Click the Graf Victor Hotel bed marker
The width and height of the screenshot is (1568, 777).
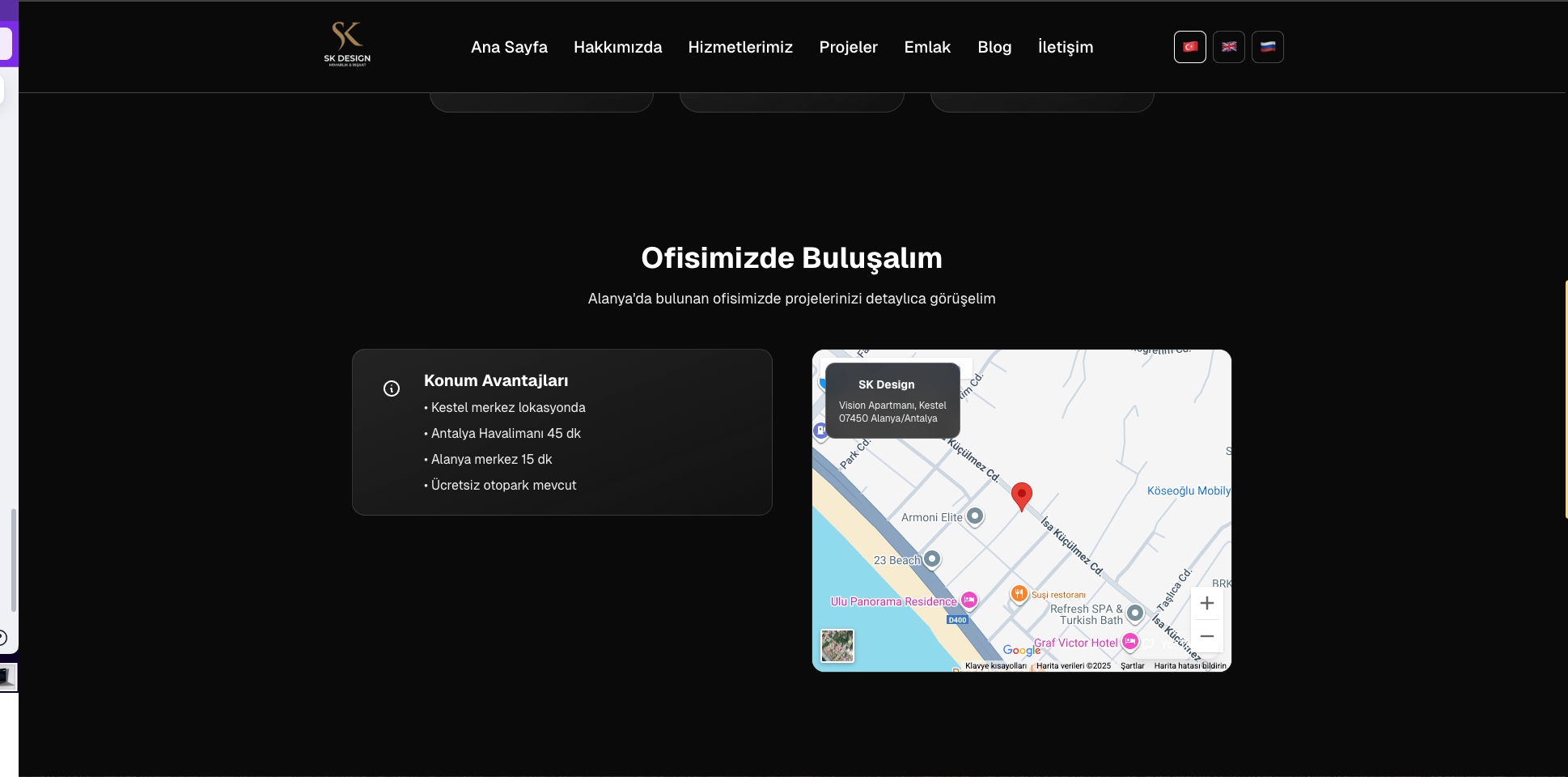point(1131,641)
